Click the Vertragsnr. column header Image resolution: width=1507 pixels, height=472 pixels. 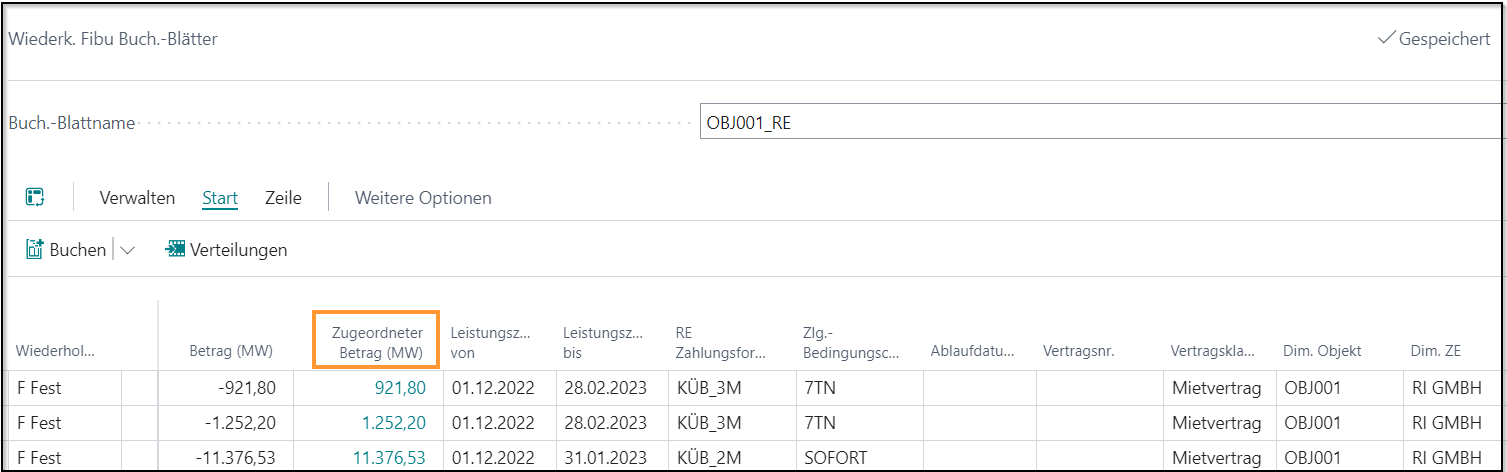pyautogui.click(x=1078, y=352)
